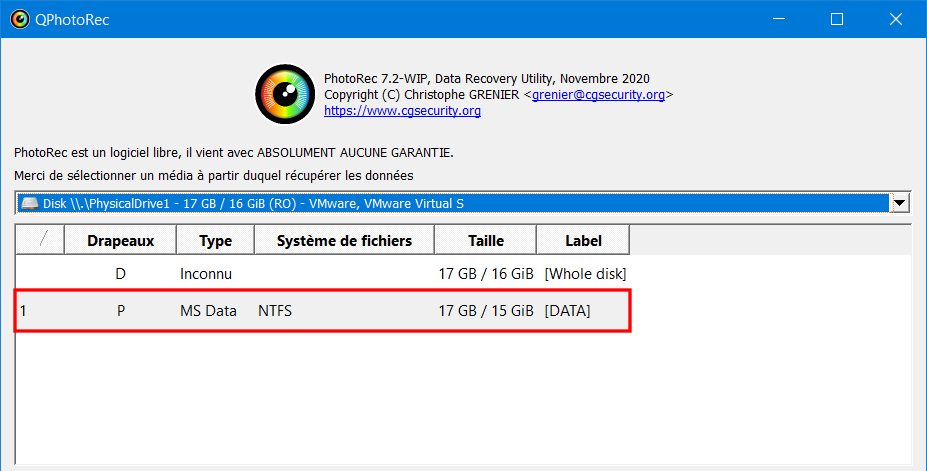Click partition number 1 cell
927x471 pixels.
tap(23, 311)
